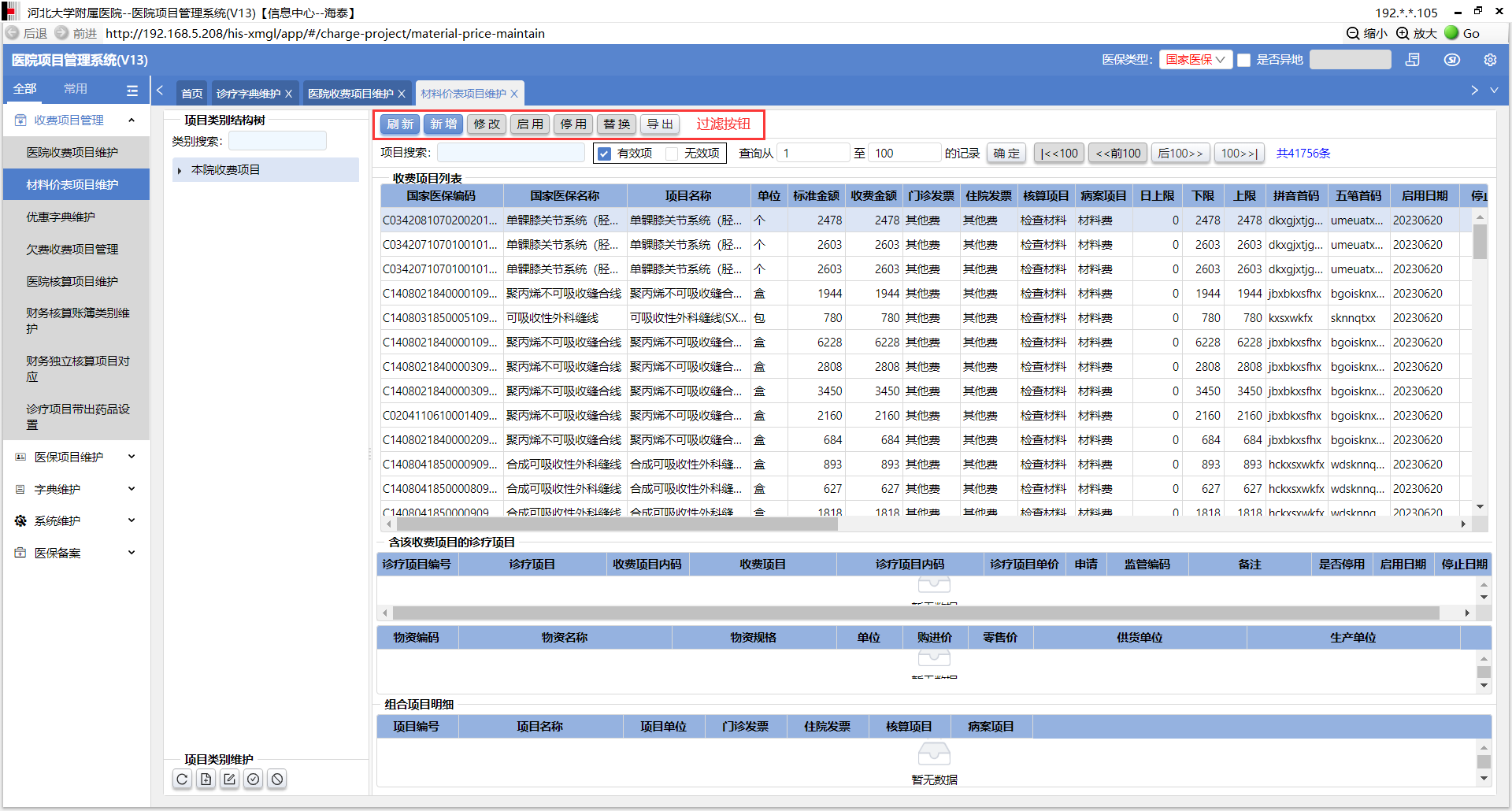The width and height of the screenshot is (1512, 811).
Task: Toggle the sidebar hamburger menu icon
Action: (x=132, y=90)
